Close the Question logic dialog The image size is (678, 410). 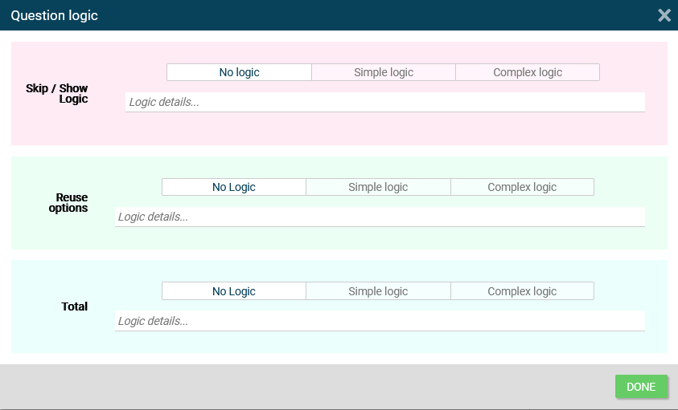[664, 15]
